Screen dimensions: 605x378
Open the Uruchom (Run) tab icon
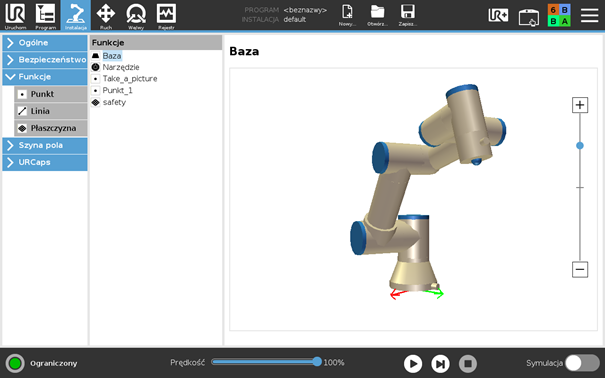15,16
